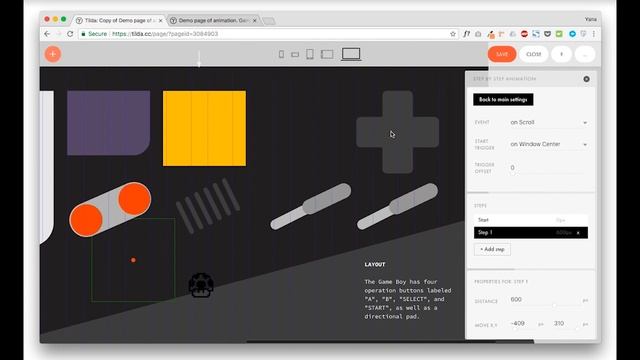Click the orange plus add-block button
The width and height of the screenshot is (640, 360).
pos(53,54)
